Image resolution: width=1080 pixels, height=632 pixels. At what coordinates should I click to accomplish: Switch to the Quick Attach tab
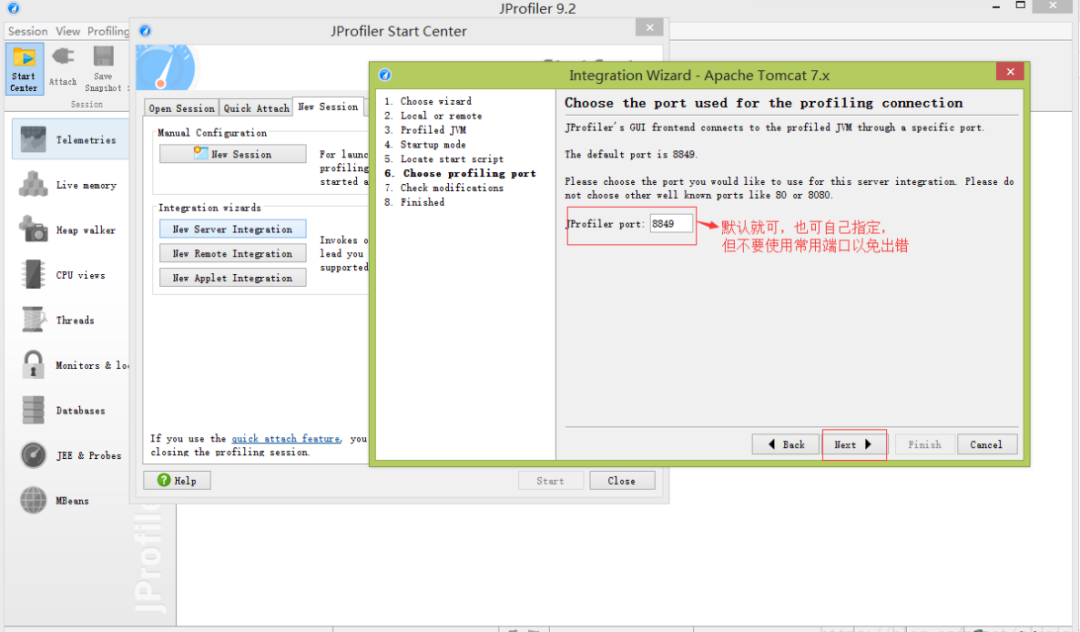(256, 108)
